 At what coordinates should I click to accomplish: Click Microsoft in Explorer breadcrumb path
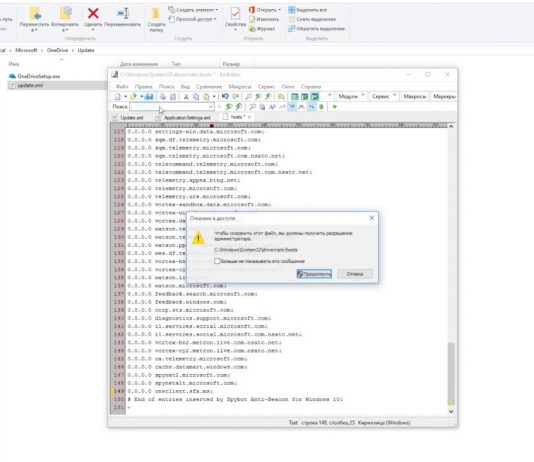26,50
